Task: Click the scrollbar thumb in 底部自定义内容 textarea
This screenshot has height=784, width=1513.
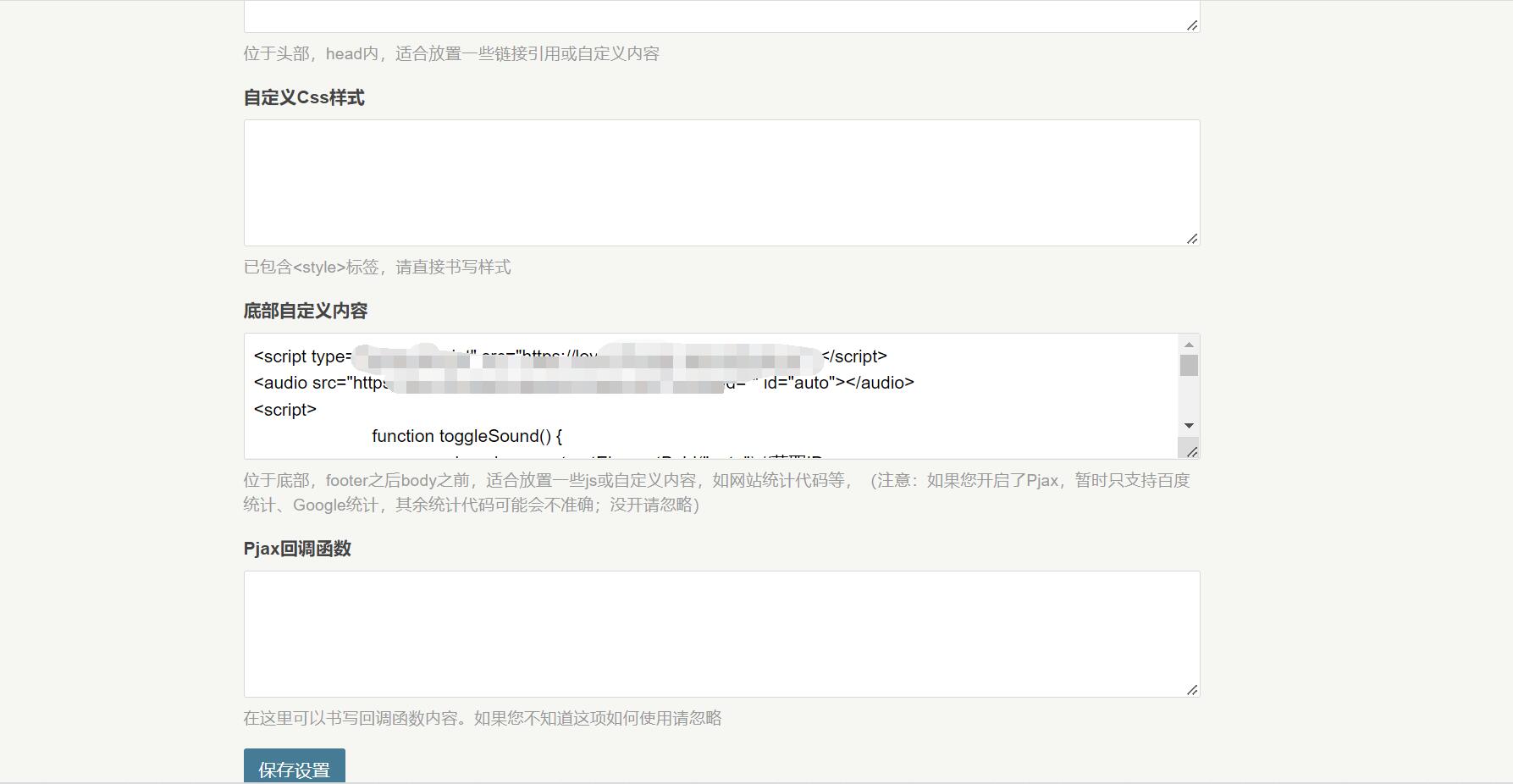Action: (x=1189, y=365)
